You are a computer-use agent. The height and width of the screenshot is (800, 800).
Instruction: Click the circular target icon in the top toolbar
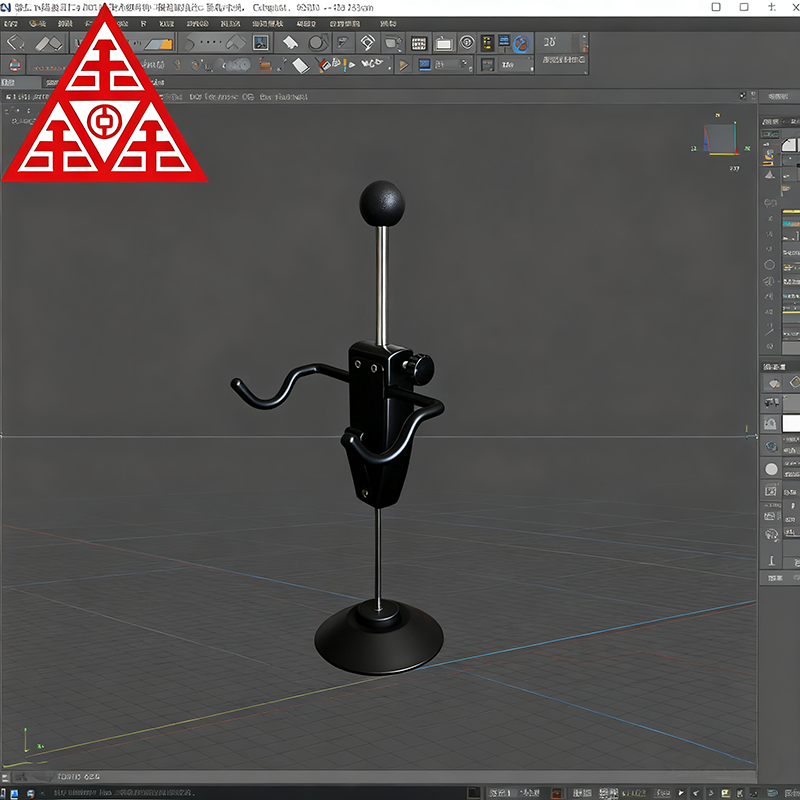click(466, 43)
